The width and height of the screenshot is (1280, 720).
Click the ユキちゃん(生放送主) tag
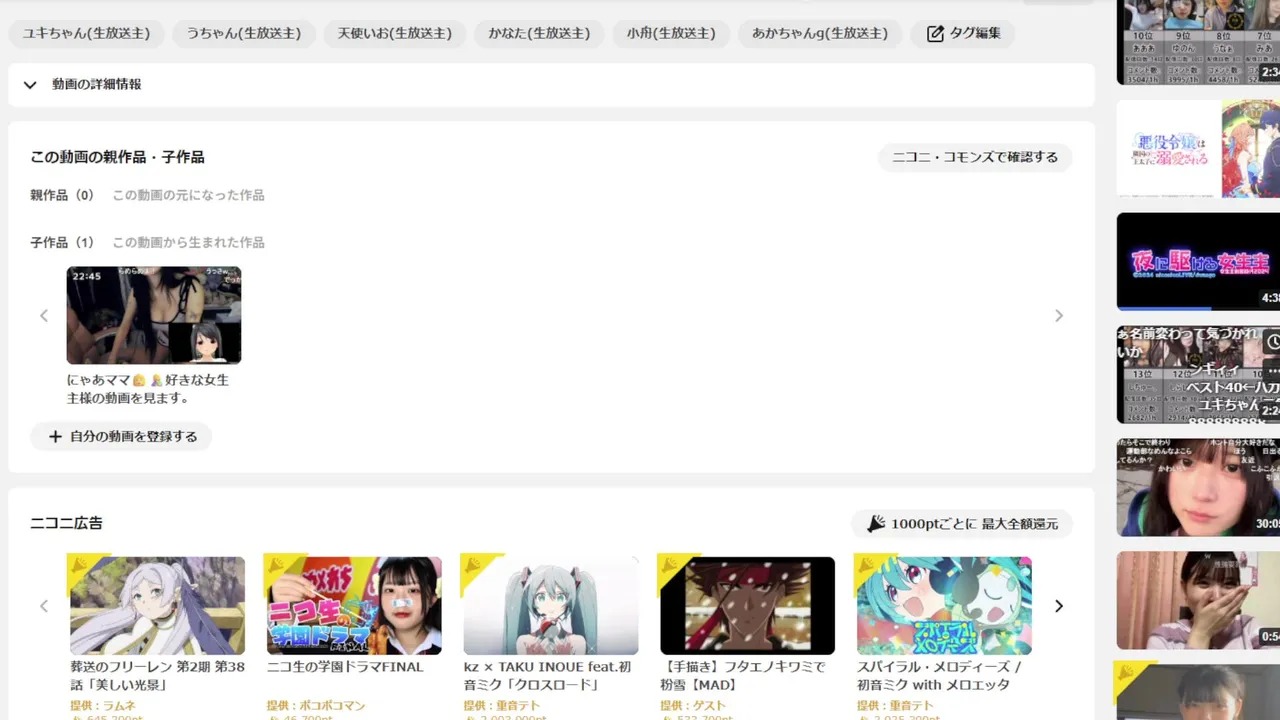click(x=86, y=33)
